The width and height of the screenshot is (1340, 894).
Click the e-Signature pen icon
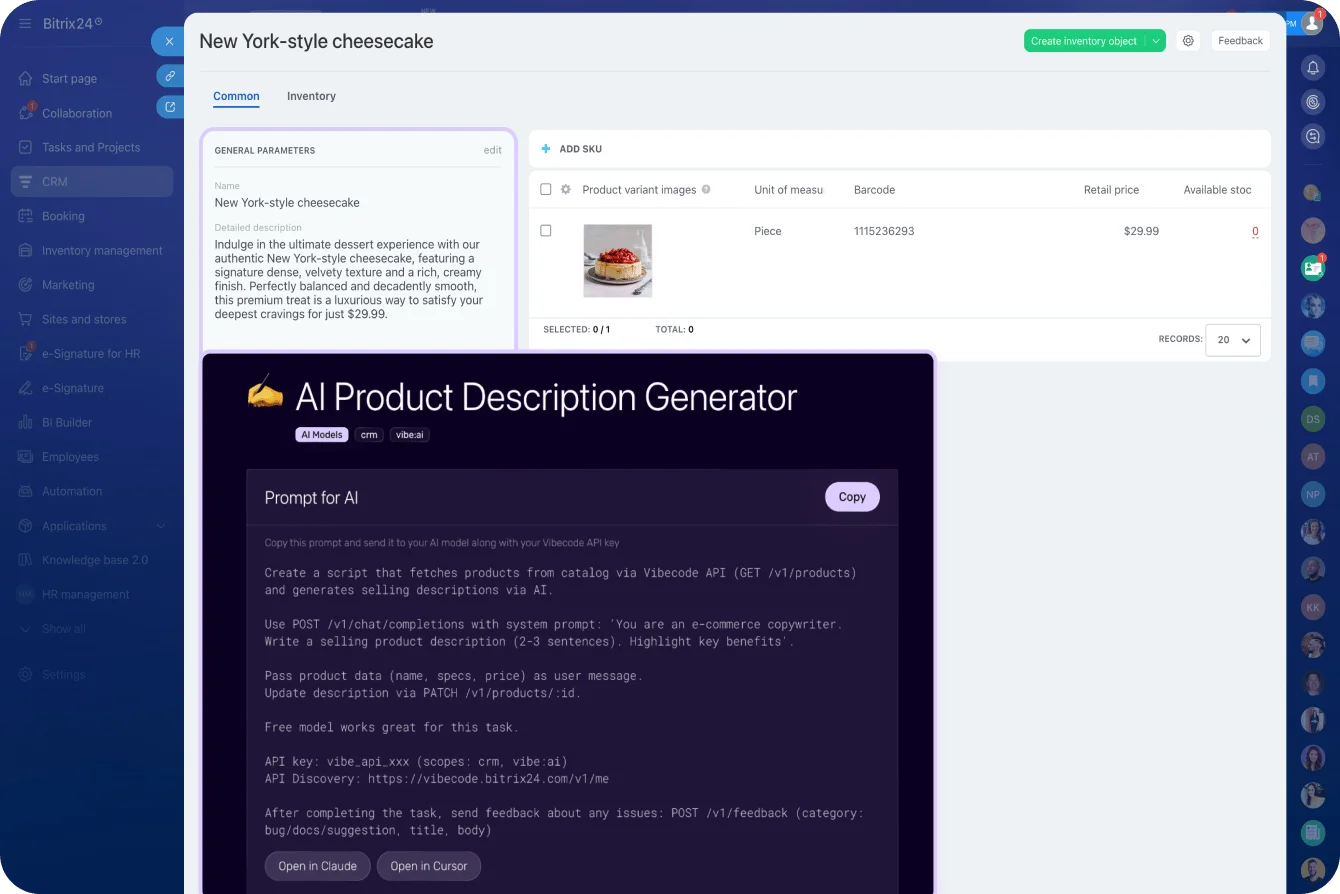tap(26, 388)
